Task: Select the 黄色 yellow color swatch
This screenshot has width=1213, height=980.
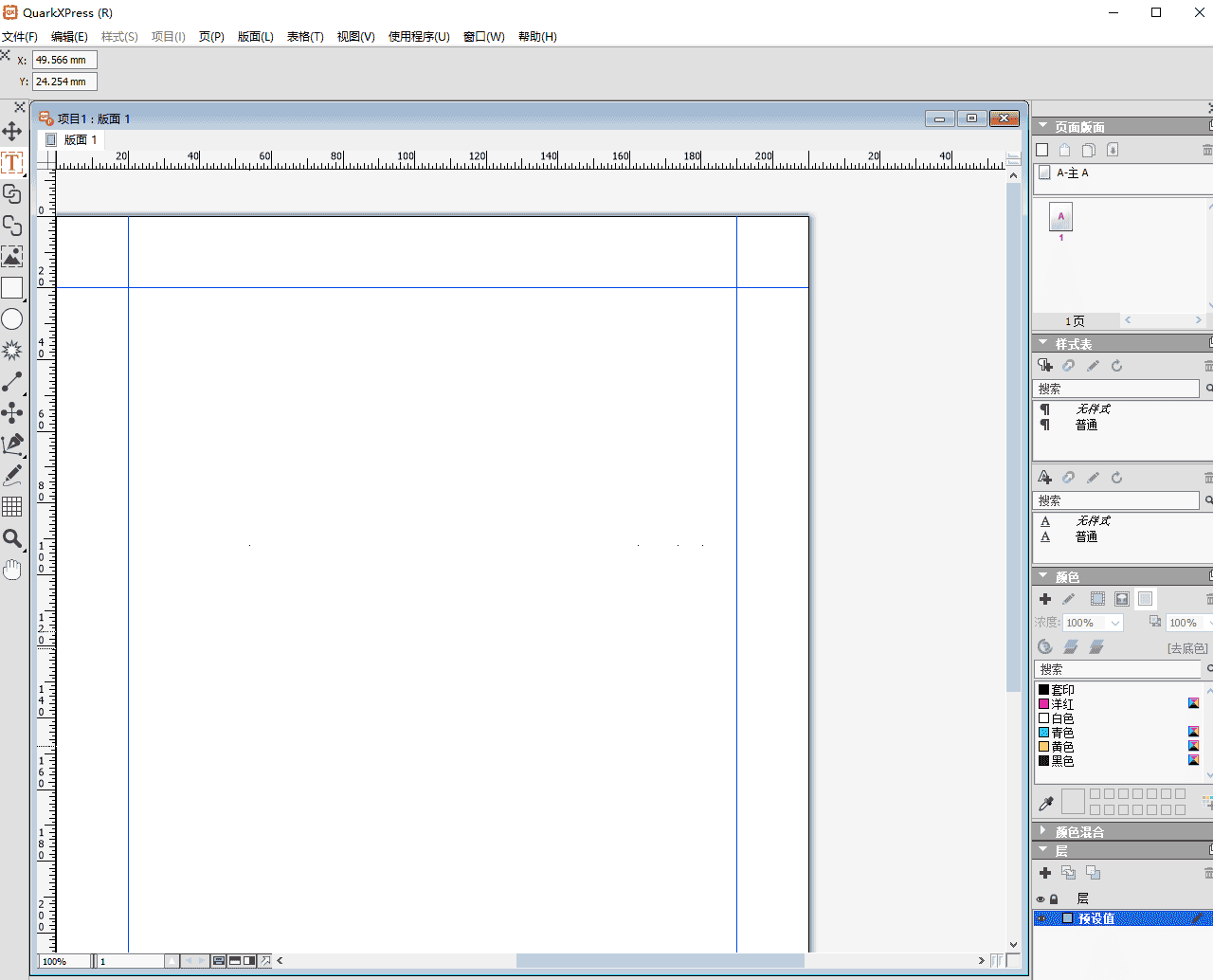Action: pyautogui.click(x=1043, y=747)
